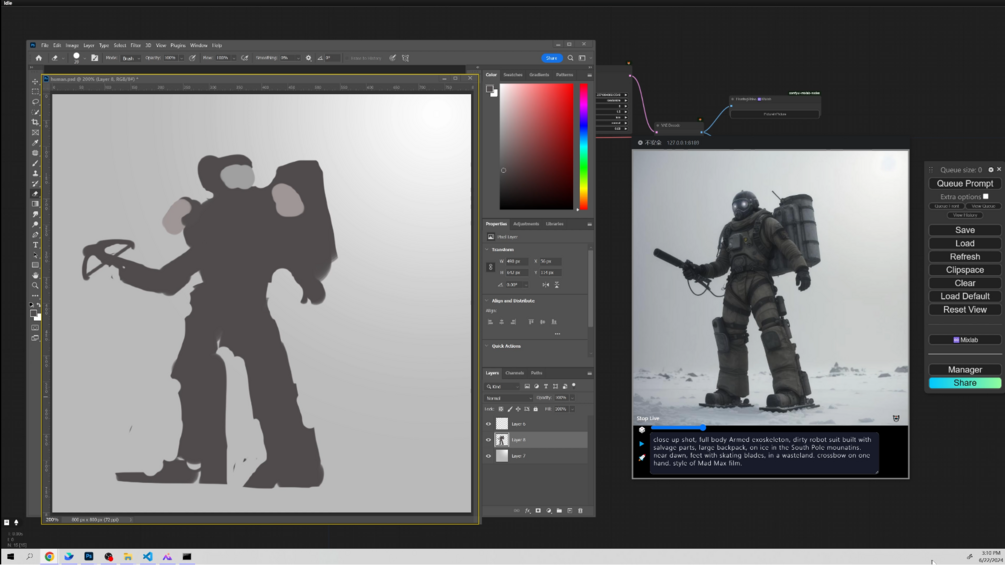Open Visual Studio Code from taskbar

147,557
